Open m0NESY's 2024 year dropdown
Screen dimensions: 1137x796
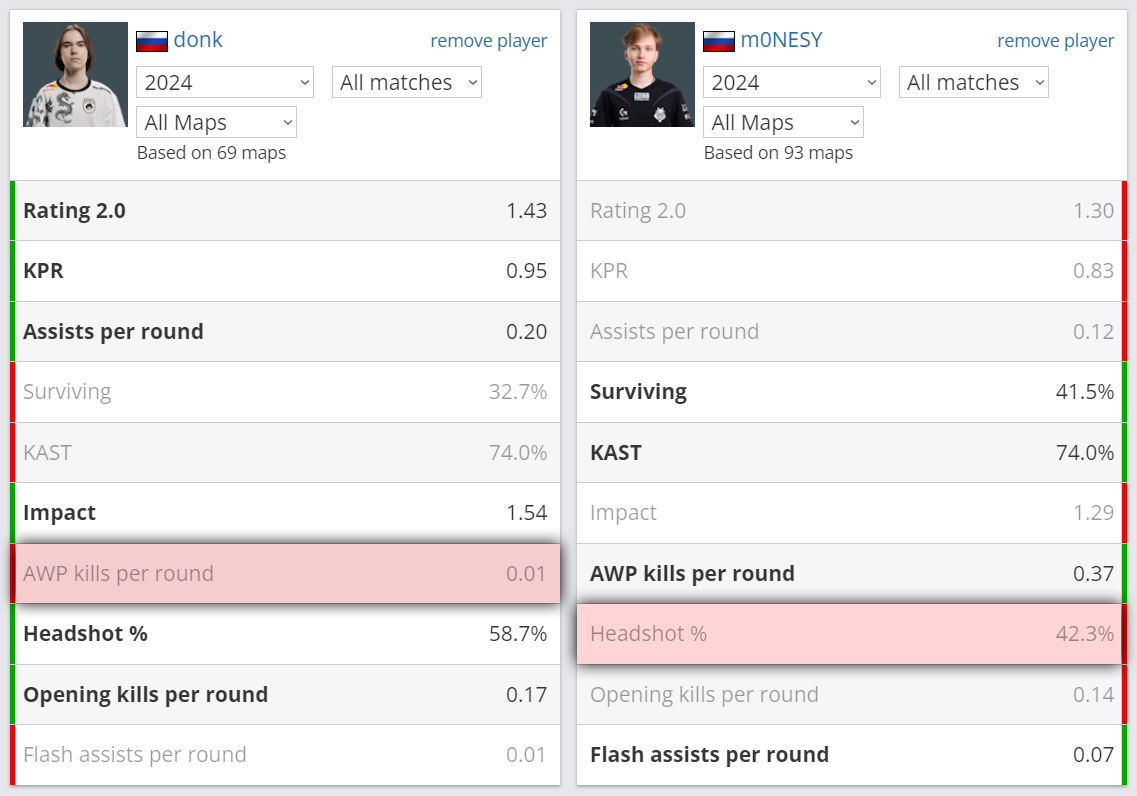792,82
